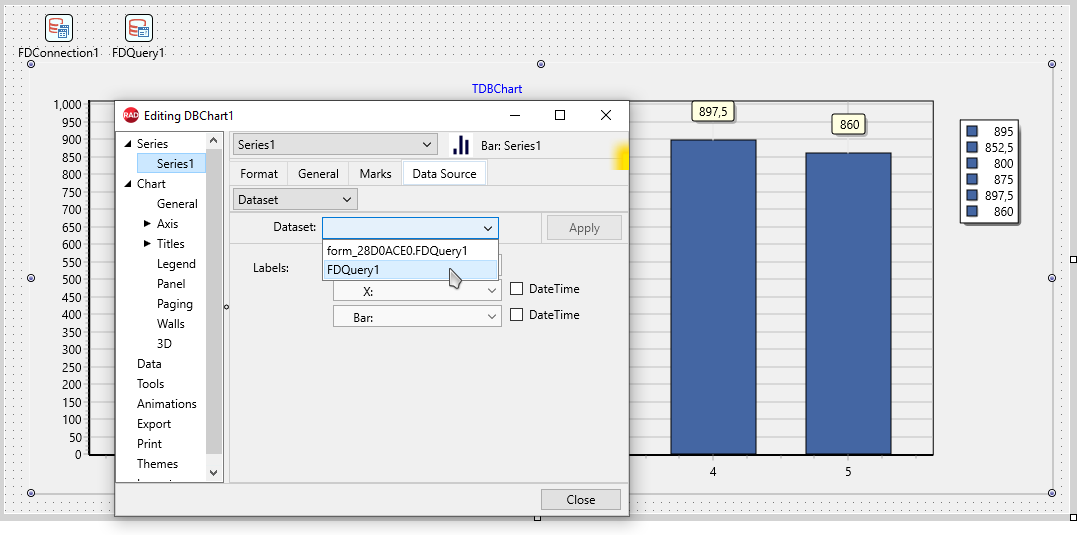
Task: Click legend symbol next to 897,5
Action: click(x=972, y=195)
